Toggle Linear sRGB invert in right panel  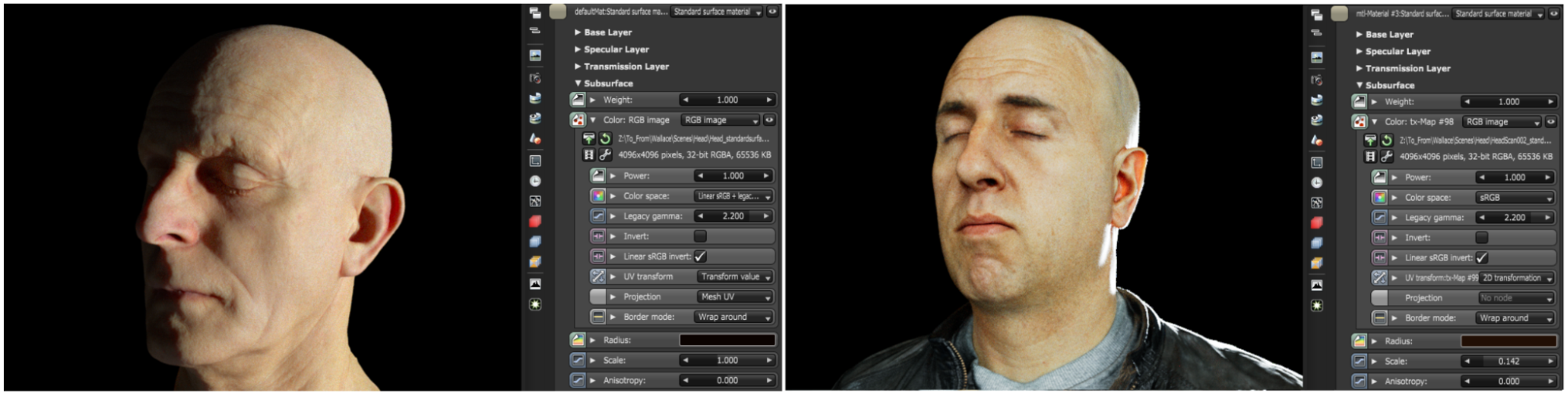coord(1481,258)
